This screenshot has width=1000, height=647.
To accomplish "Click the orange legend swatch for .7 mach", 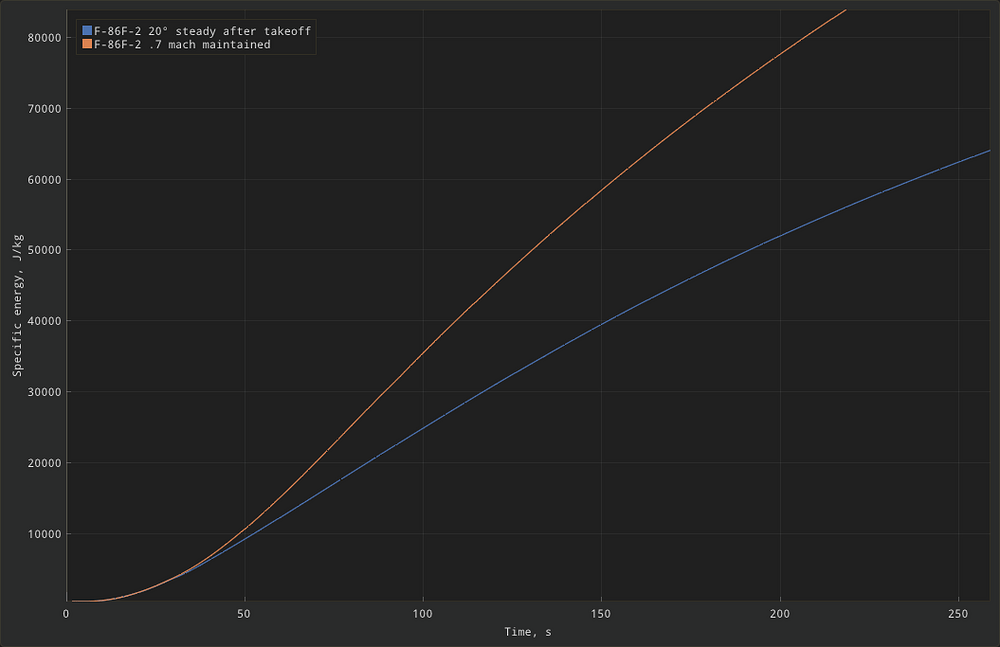I will pyautogui.click(x=87, y=44).
